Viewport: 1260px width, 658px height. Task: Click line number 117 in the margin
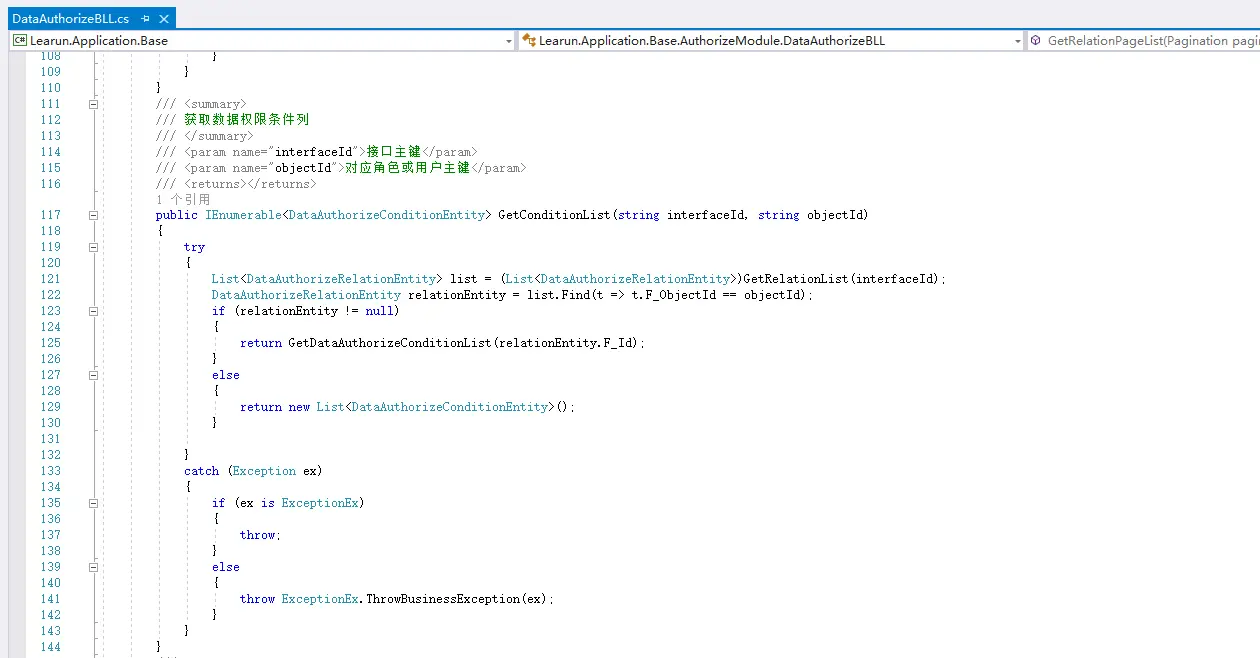50,215
